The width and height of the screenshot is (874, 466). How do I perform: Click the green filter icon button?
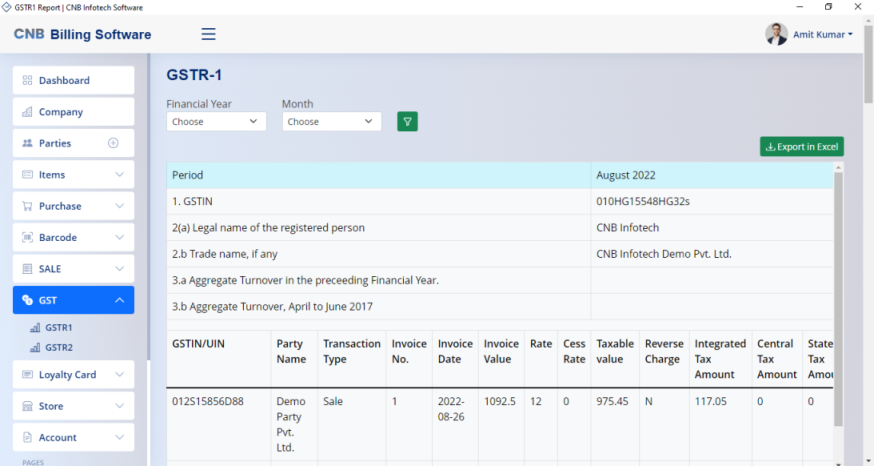tap(407, 121)
